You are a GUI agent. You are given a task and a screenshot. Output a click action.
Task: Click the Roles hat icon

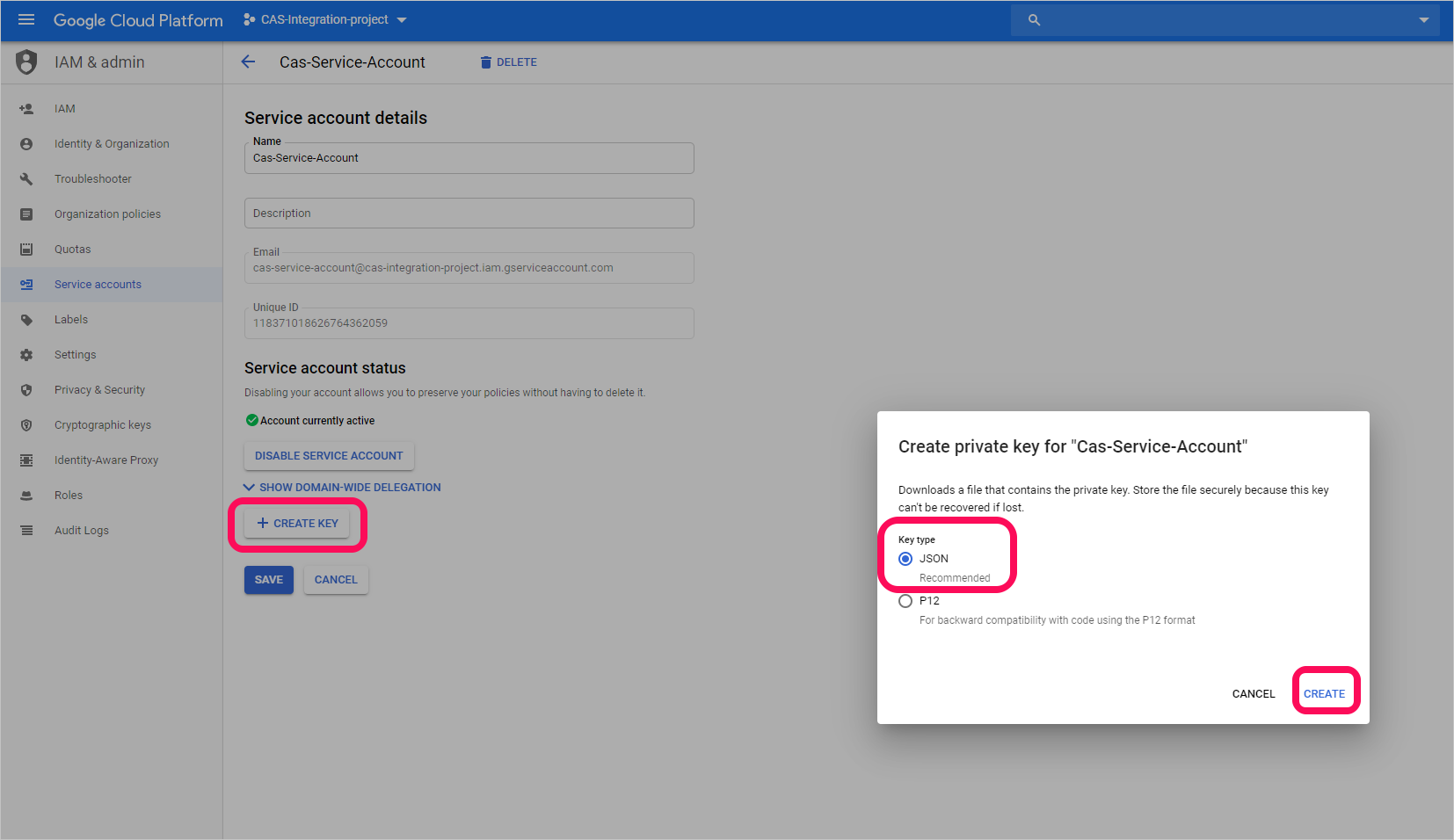(26, 496)
